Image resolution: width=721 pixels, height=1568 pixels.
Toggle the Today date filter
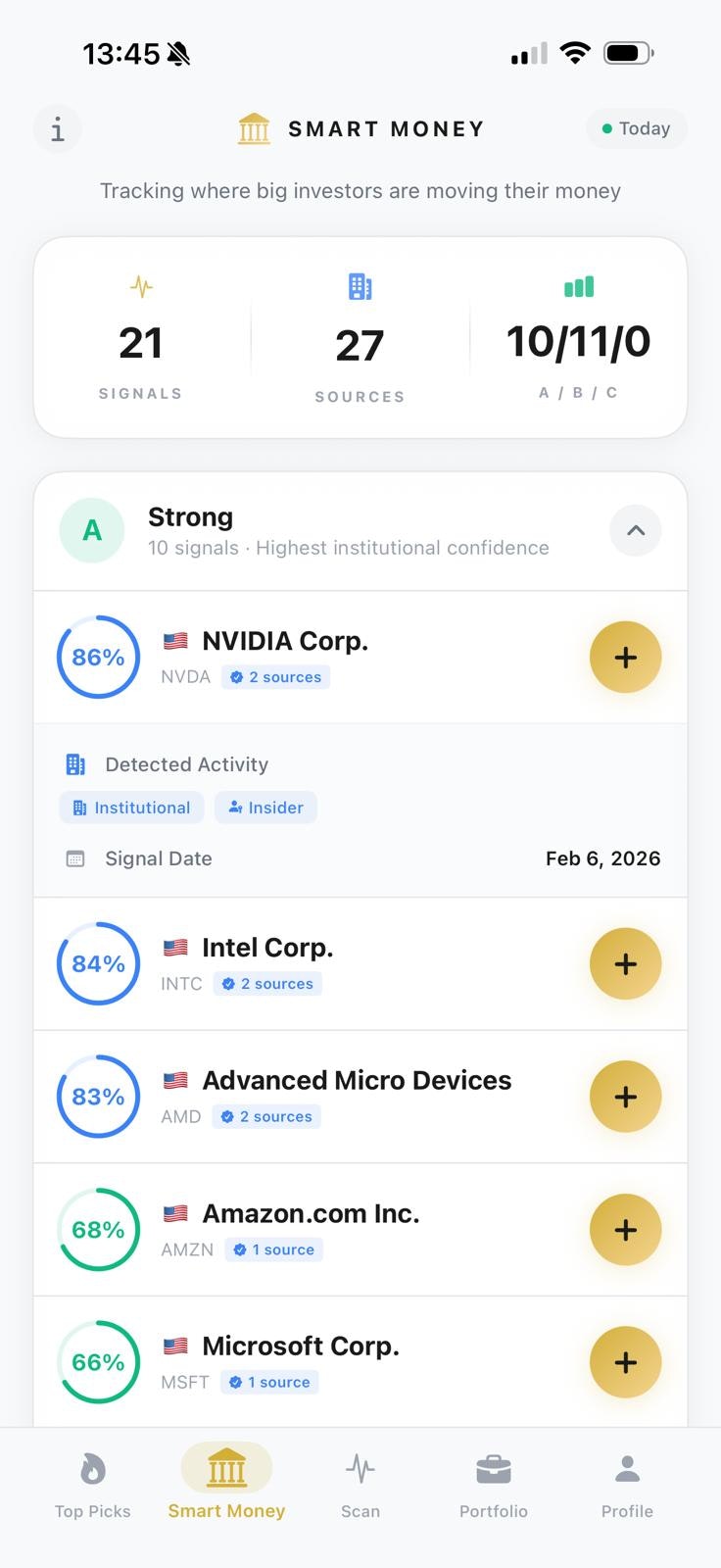coord(636,128)
